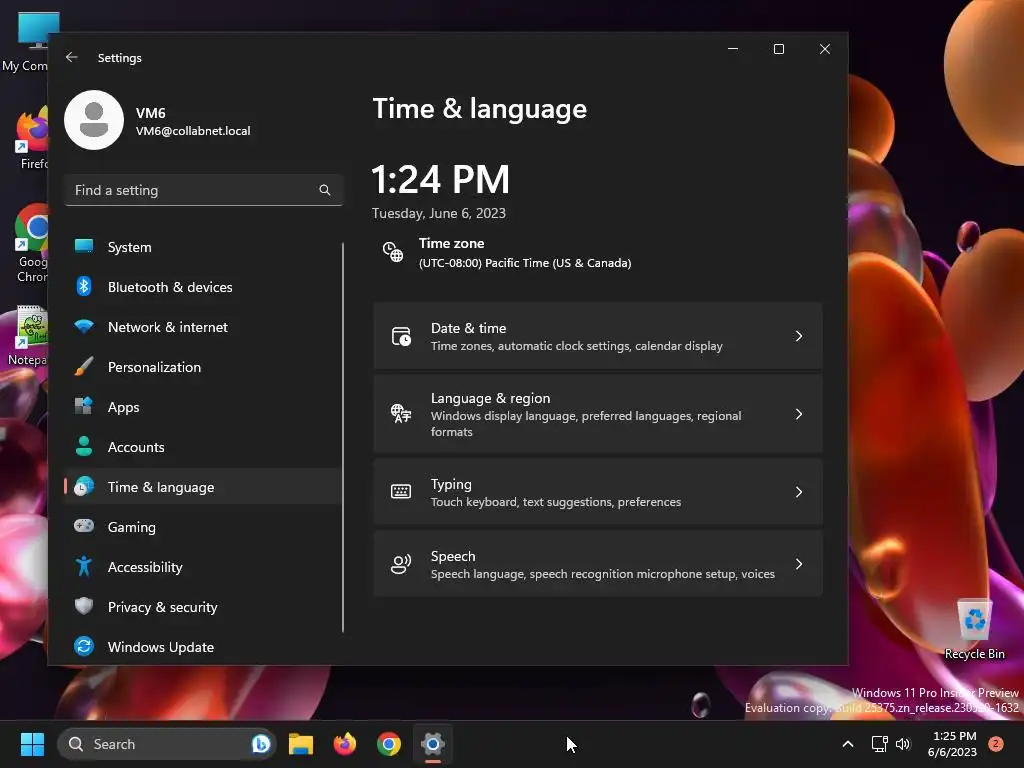Click the search magnifier in Find a setting

[325, 190]
